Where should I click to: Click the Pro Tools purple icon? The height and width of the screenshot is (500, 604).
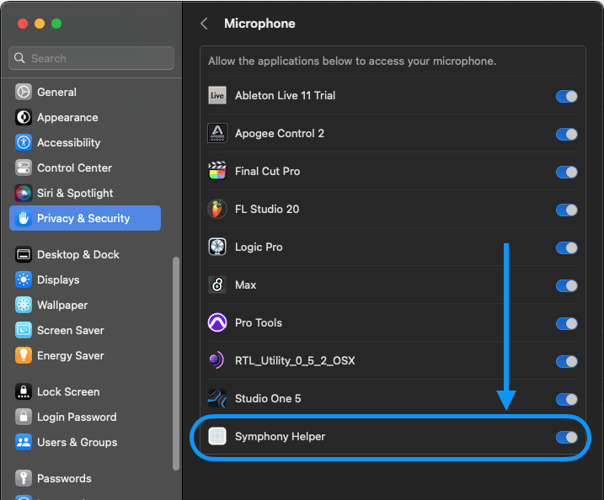(x=217, y=323)
